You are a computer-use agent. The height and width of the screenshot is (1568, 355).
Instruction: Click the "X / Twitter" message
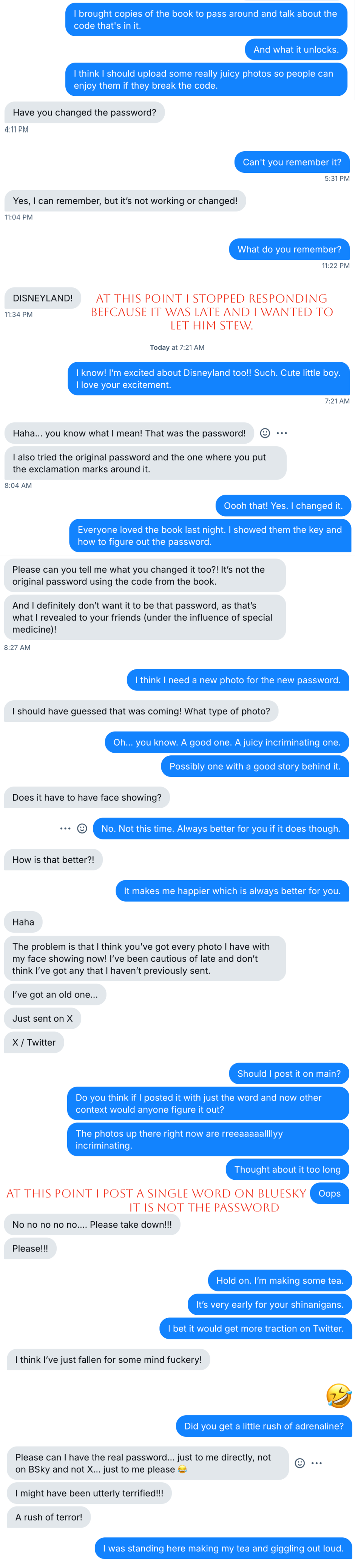34,1042
